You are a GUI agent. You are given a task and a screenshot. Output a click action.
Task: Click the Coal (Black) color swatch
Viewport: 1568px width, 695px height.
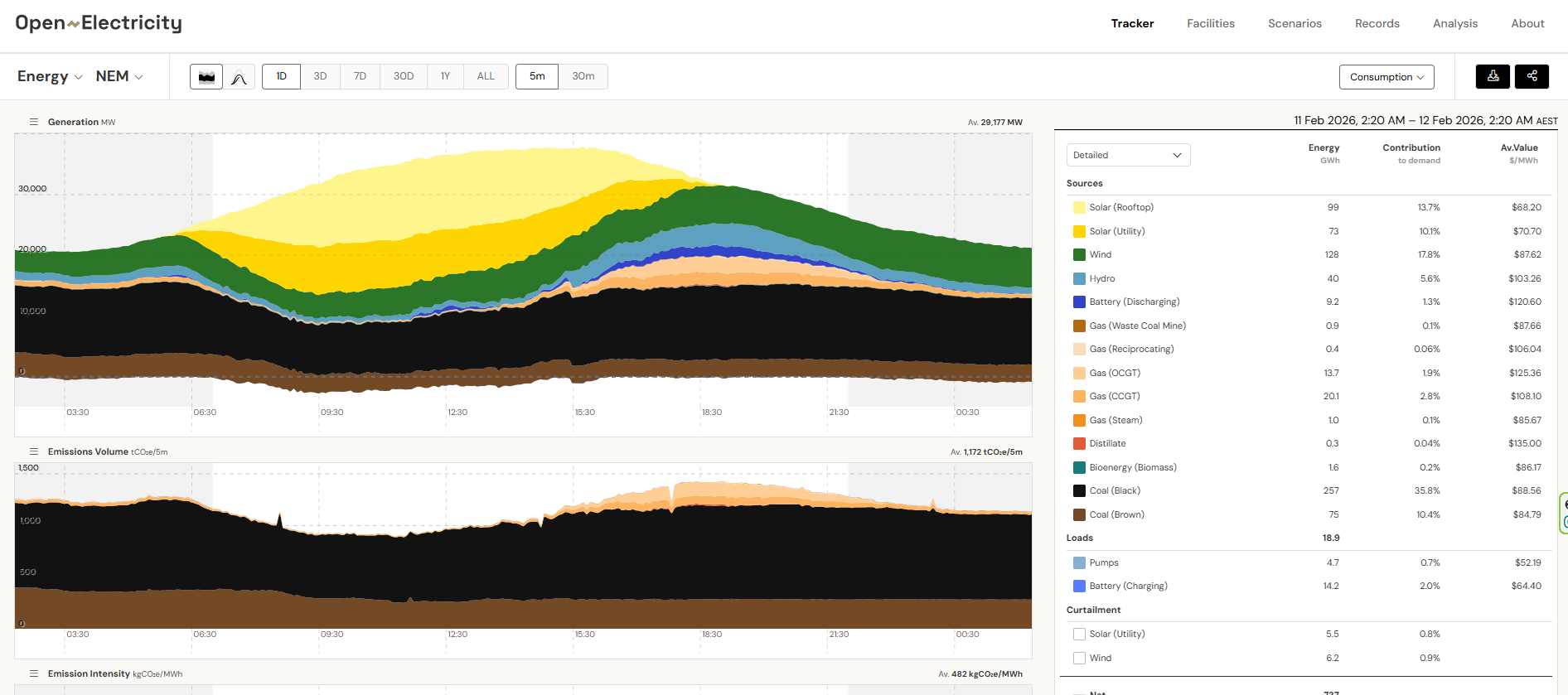(1079, 491)
